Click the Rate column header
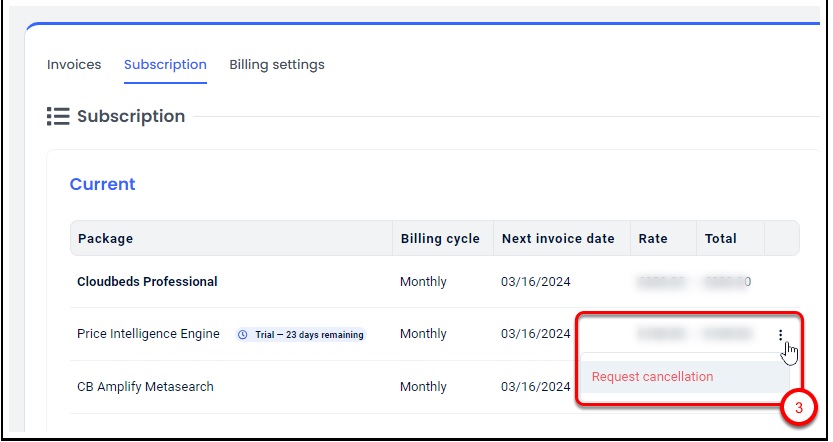Screen dimensions: 833x442 653,239
